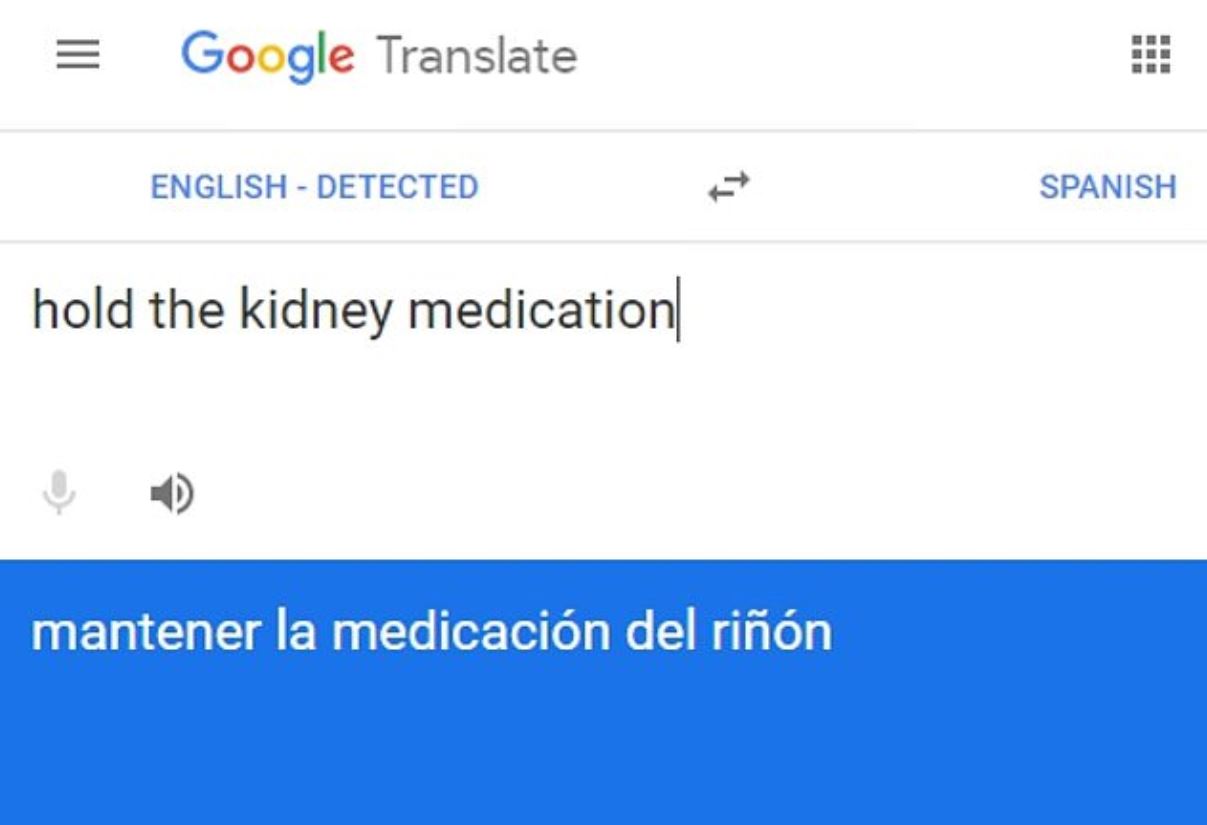
Task: Swap source and target languages
Action: pos(729,187)
